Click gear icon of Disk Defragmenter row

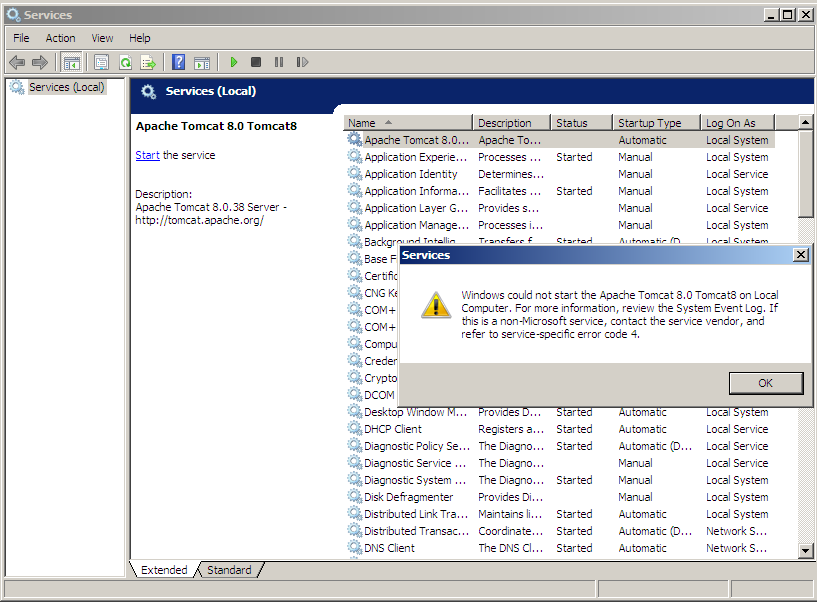(x=355, y=497)
